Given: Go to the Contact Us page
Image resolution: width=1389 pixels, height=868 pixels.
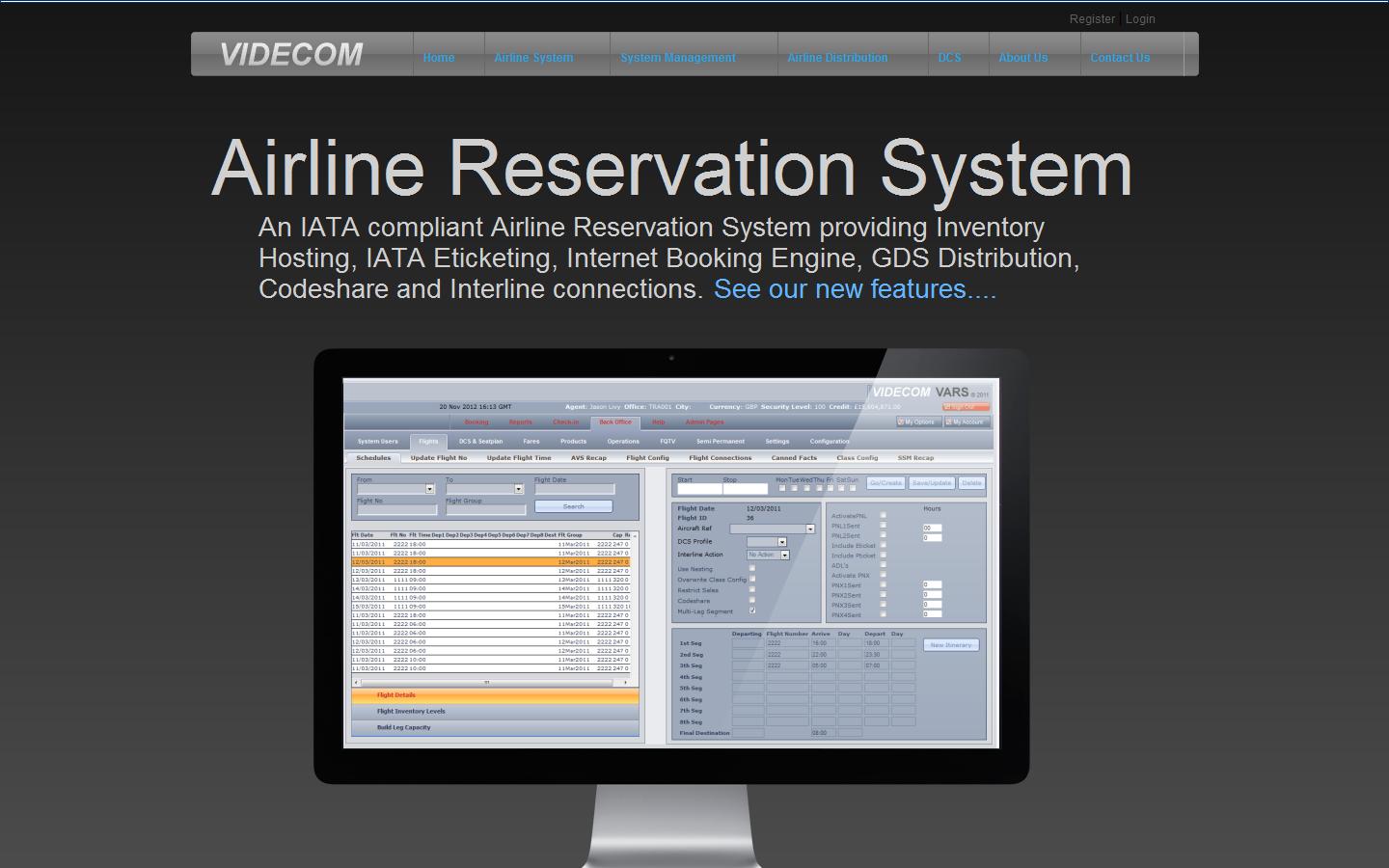Looking at the screenshot, I should [1120, 58].
